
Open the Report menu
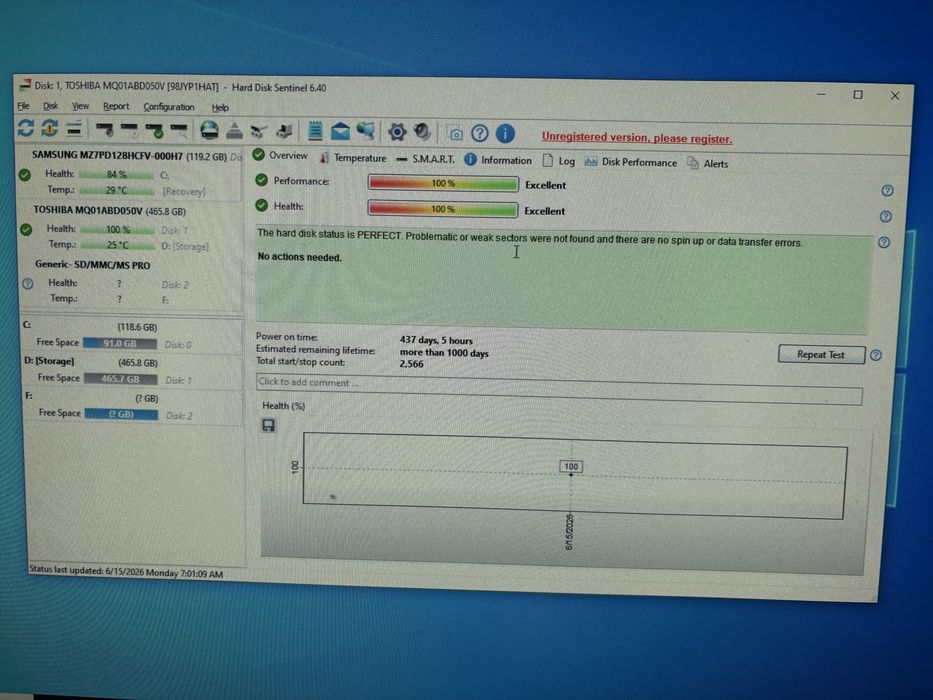click(x=116, y=107)
